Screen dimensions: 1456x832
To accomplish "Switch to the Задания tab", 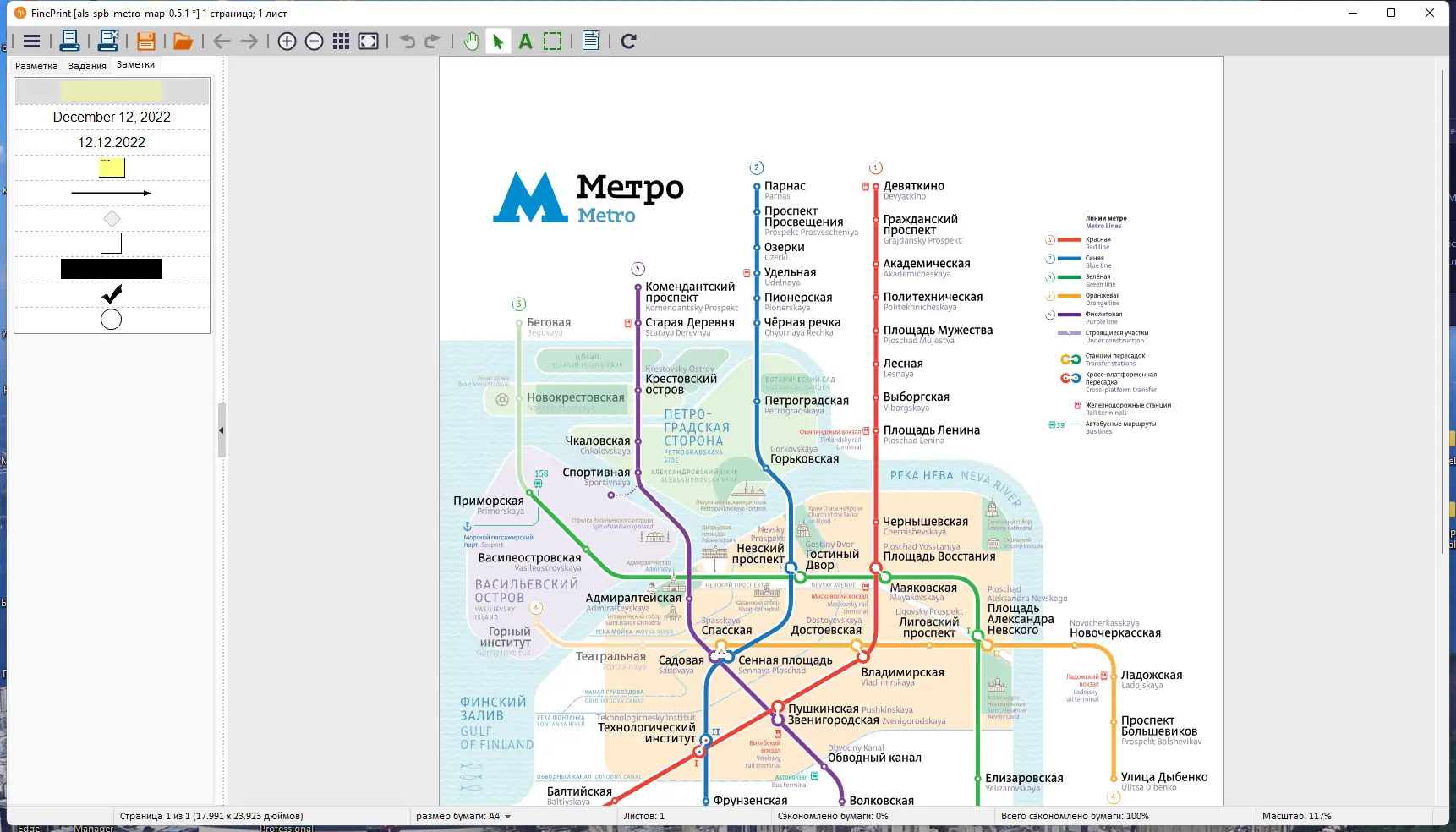I will [87, 66].
